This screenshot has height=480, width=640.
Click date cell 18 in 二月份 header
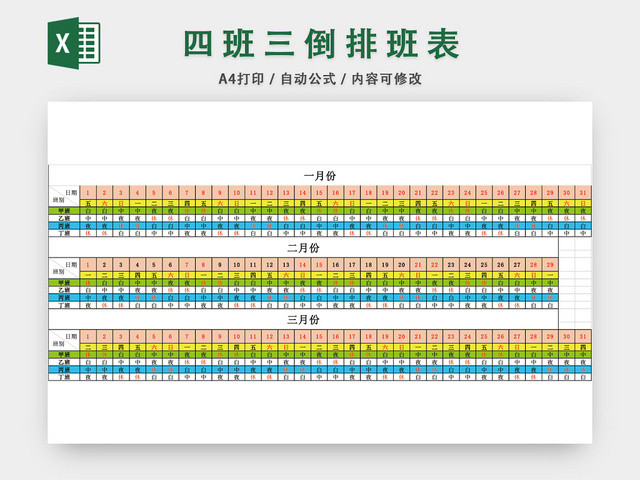pos(369,264)
